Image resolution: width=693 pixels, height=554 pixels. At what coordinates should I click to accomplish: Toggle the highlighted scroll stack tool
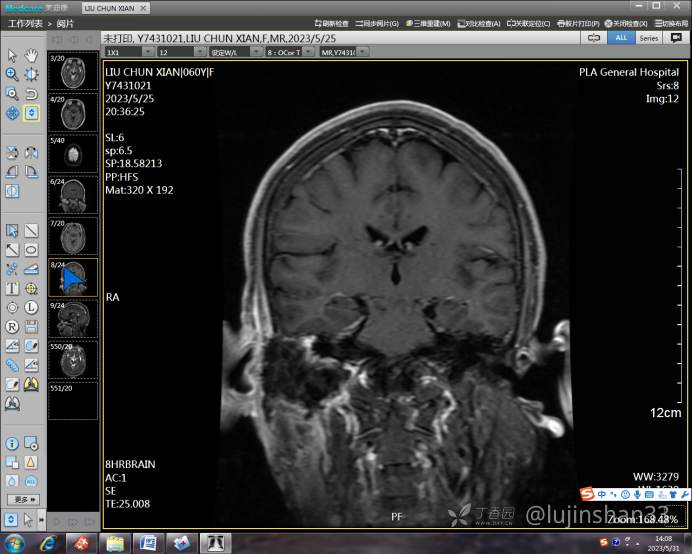point(31,113)
